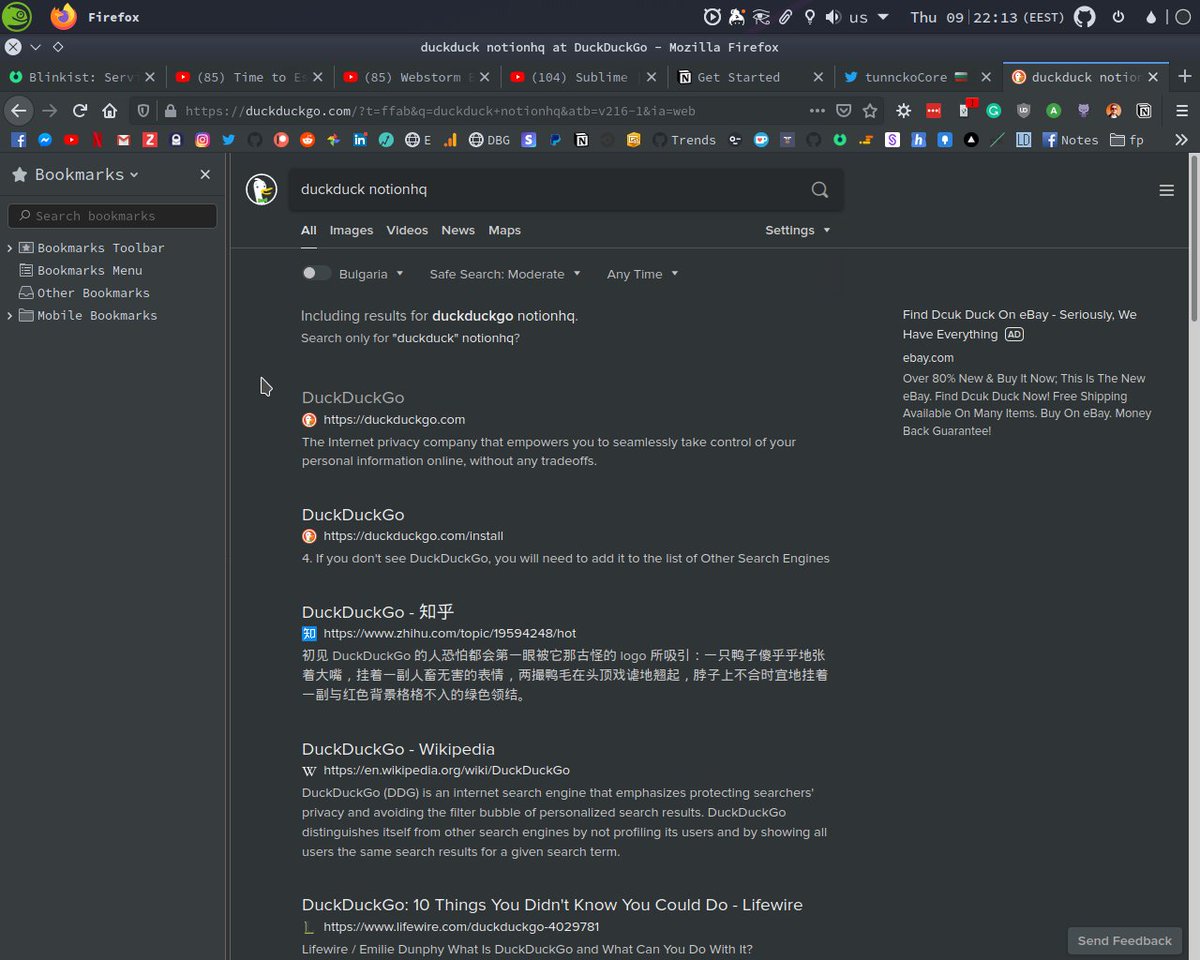Open the LinkedIn bookmark icon
1200x960 pixels.
[x=360, y=140]
